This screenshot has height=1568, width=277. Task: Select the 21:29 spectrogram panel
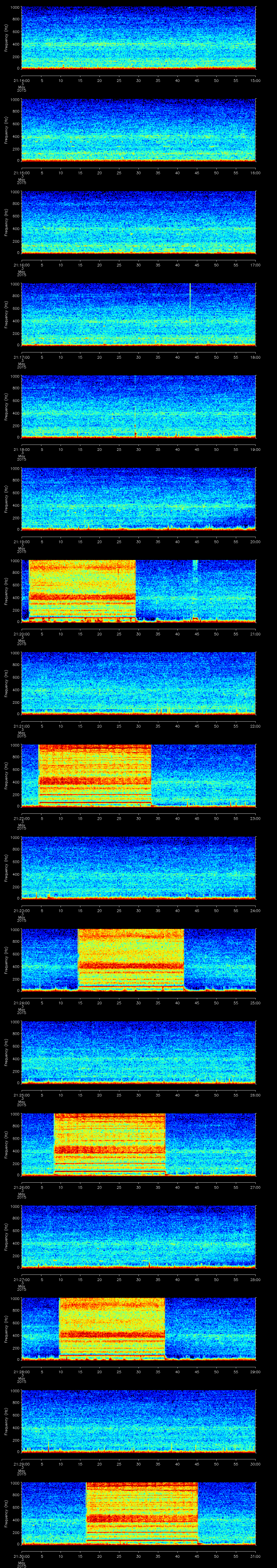coord(138,1421)
